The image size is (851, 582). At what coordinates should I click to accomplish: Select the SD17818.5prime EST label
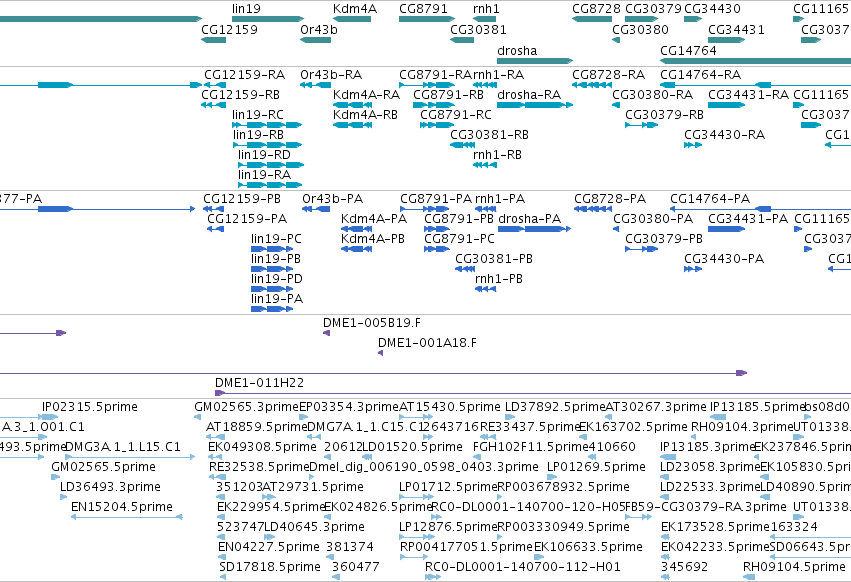[x=270, y=566]
